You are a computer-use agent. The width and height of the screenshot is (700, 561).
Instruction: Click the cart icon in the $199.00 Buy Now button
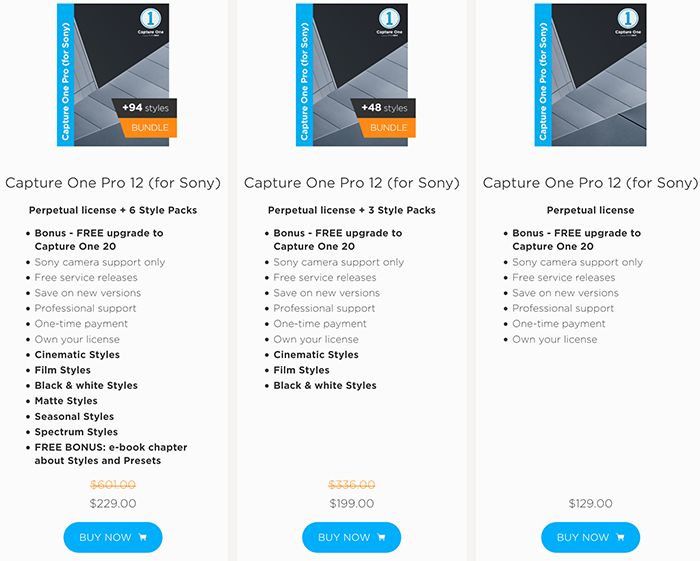[x=381, y=537]
